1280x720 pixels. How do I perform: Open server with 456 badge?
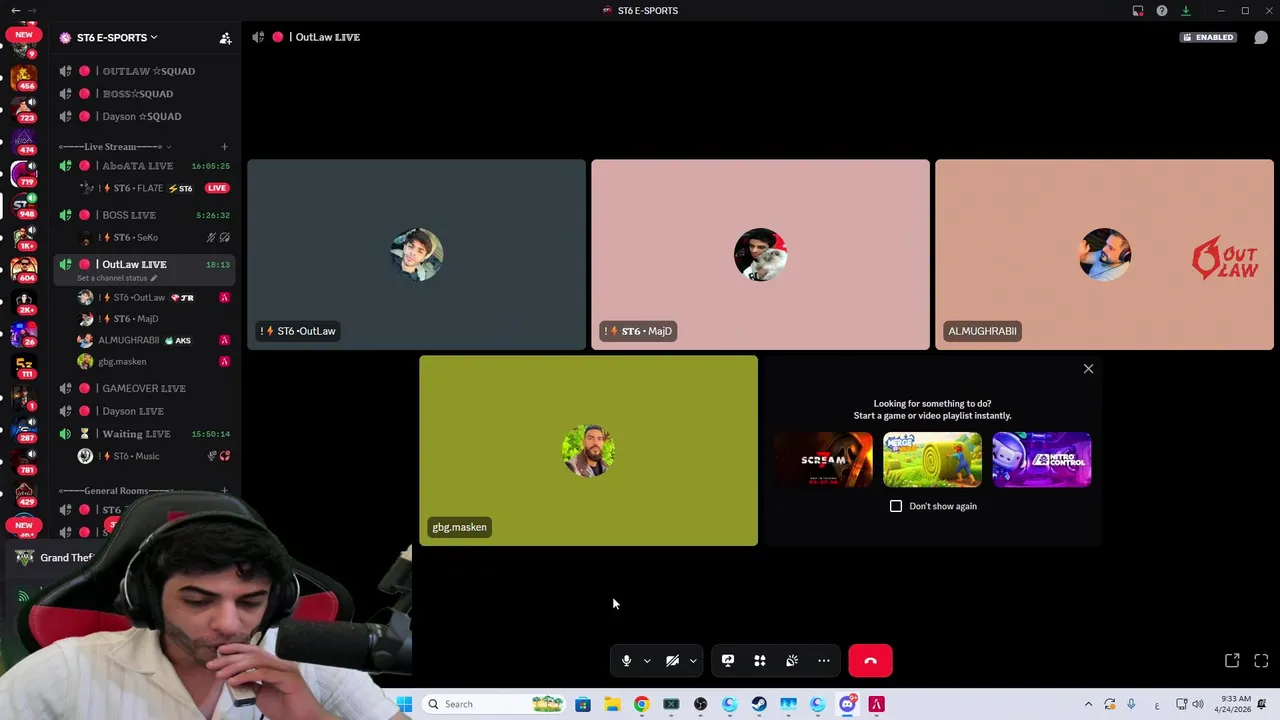click(24, 77)
